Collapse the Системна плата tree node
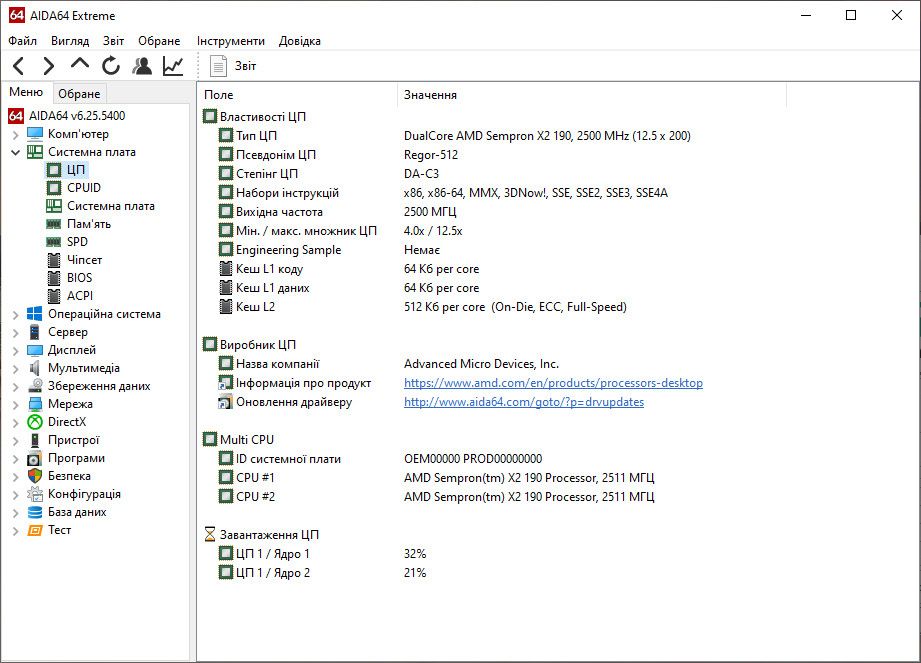 pos(15,152)
